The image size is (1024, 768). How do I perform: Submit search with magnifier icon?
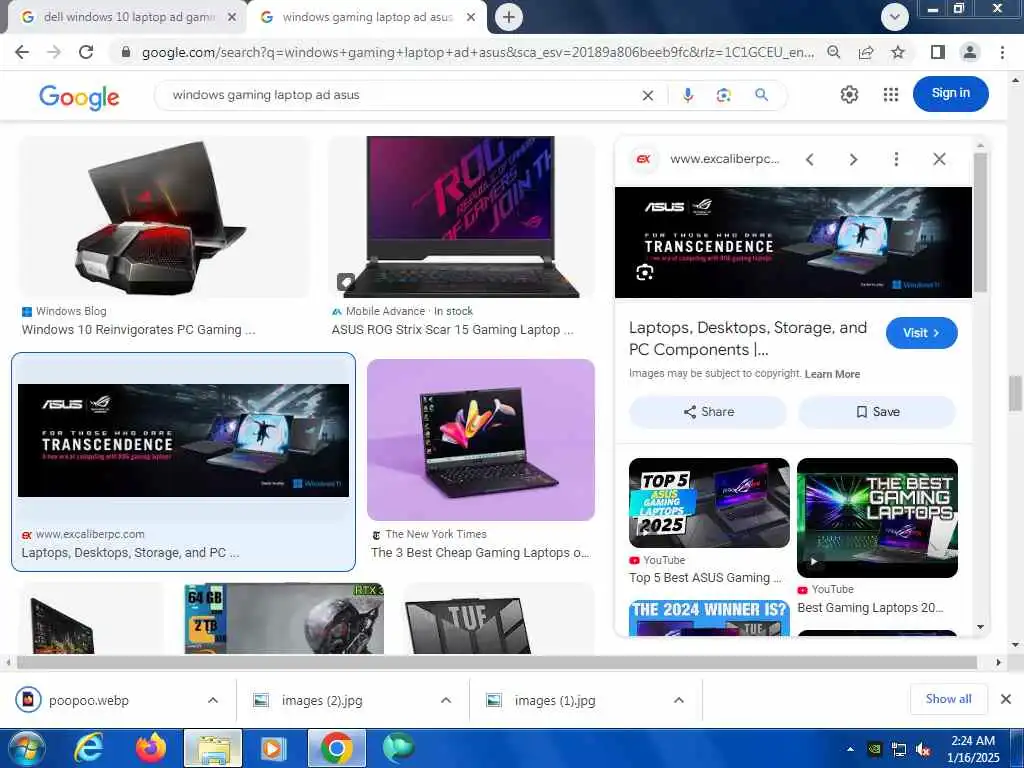coord(761,95)
